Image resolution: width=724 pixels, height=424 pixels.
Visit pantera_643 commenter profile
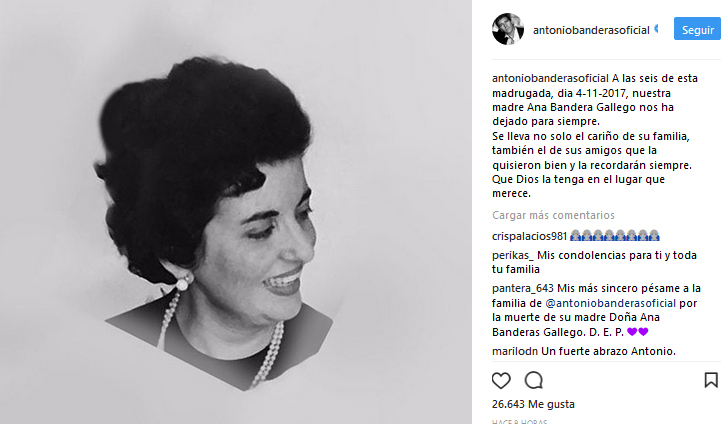(523, 288)
